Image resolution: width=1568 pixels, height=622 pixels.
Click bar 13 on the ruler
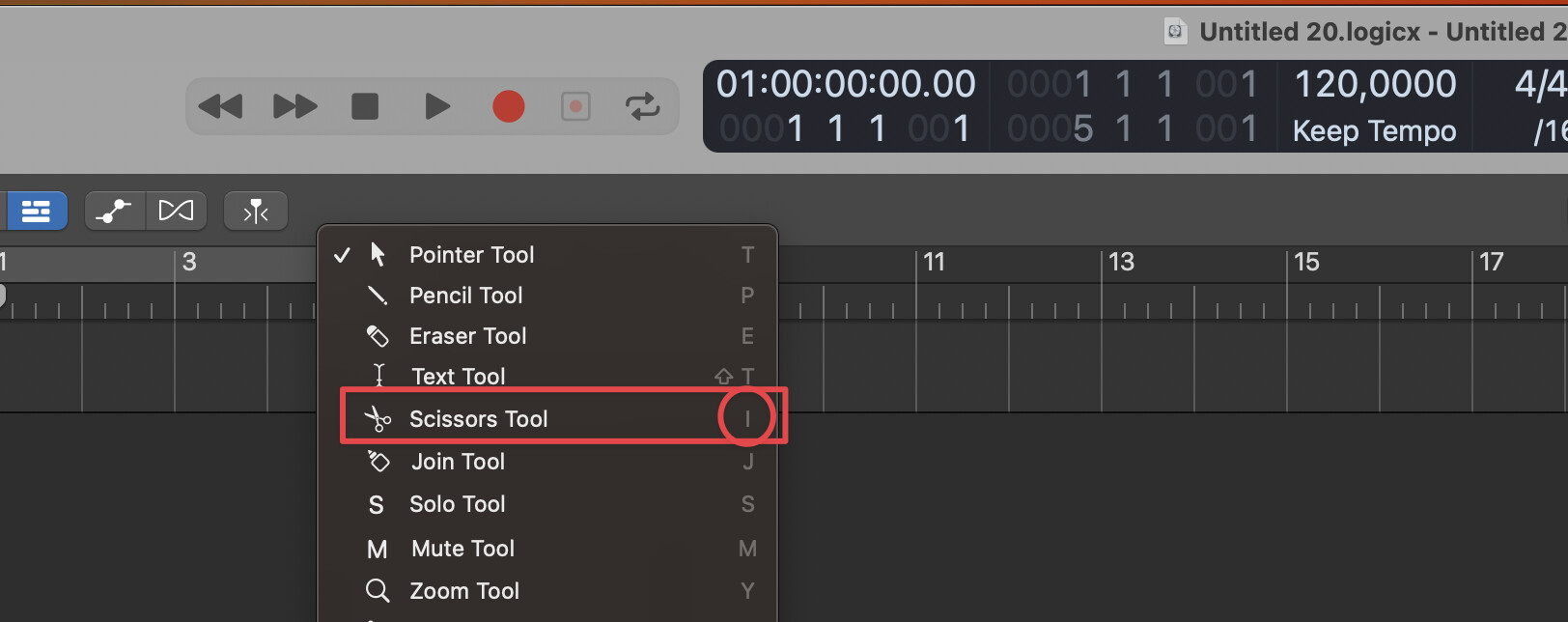(1121, 263)
